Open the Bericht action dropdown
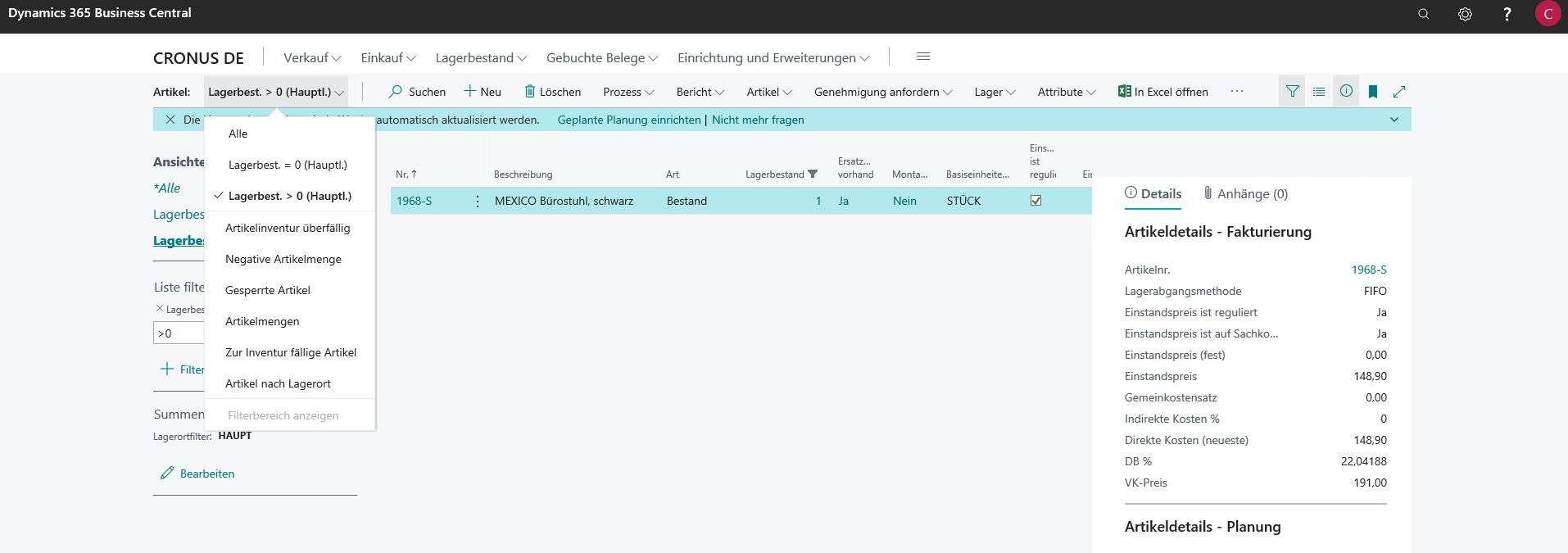 [700, 92]
